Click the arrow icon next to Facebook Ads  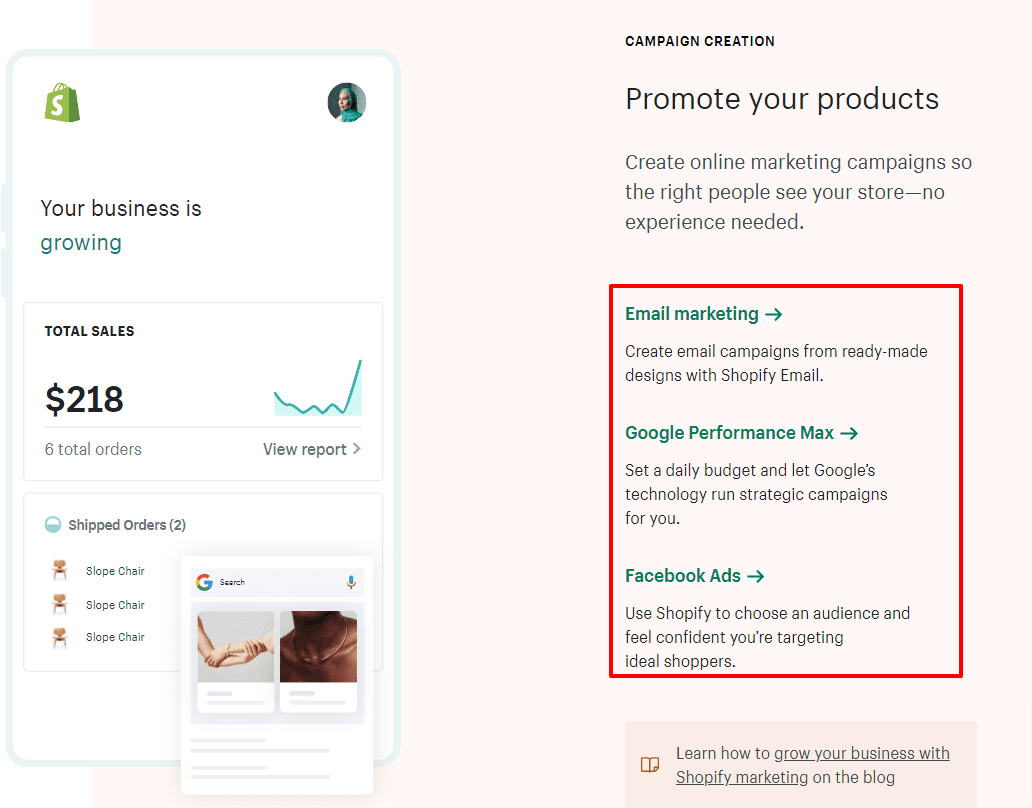click(758, 576)
